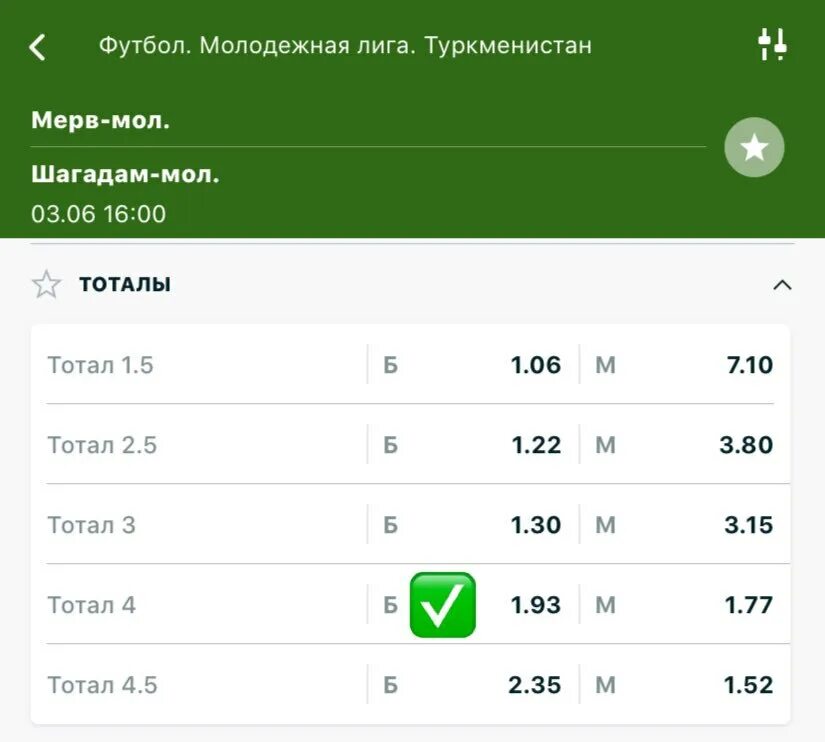Select Тотал 4.5 over at 2.35
Viewport: 825px width, 742px height.
[473, 685]
